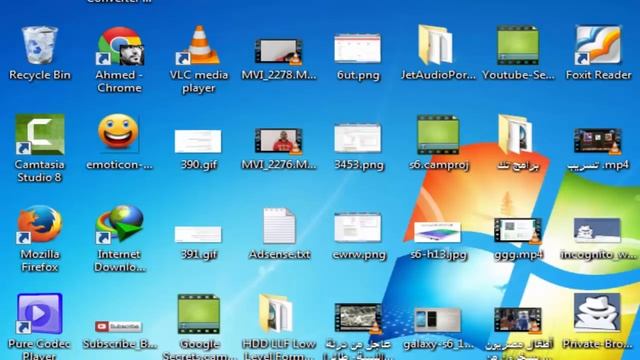
Task: Launch the Foxit Reader shortcut
Action: click(x=598, y=45)
